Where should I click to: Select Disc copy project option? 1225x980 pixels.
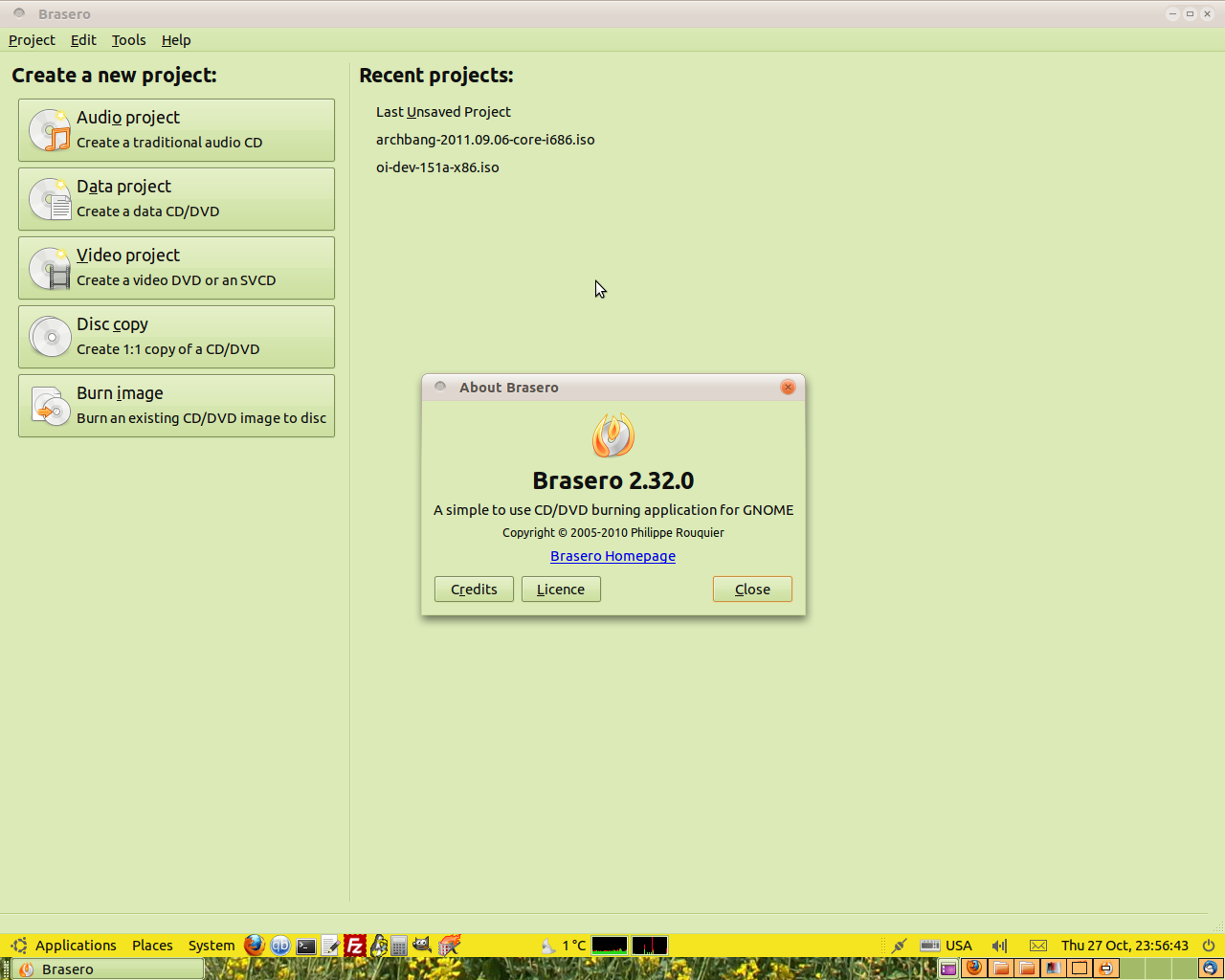click(x=176, y=337)
